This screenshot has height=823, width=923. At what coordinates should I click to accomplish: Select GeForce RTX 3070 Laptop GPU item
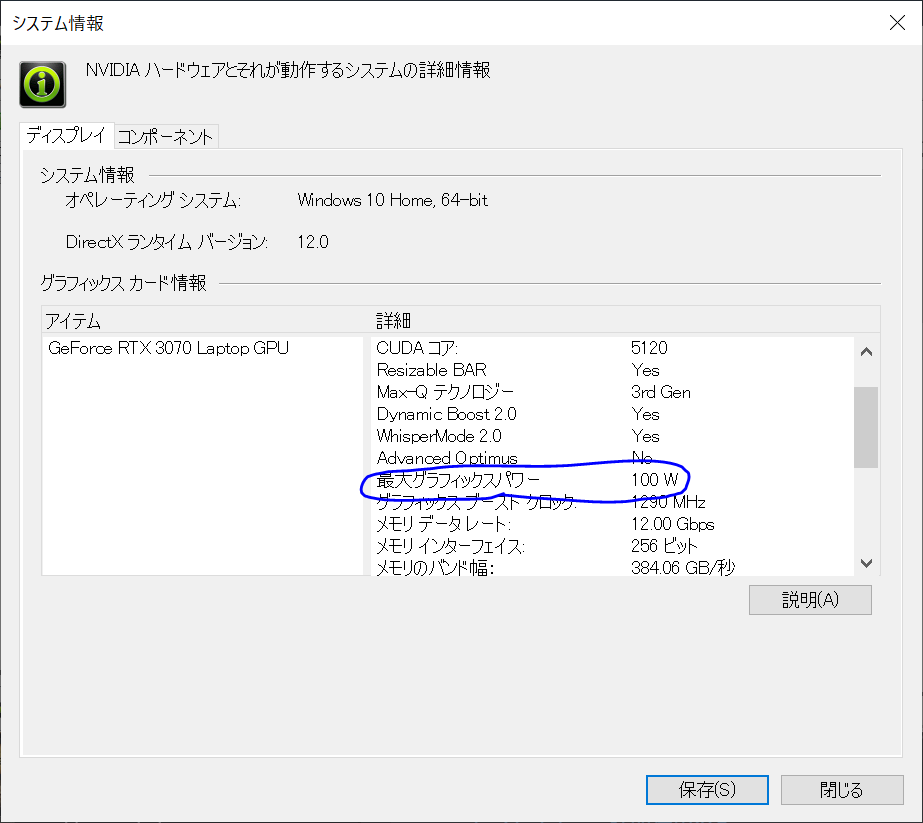coord(168,348)
